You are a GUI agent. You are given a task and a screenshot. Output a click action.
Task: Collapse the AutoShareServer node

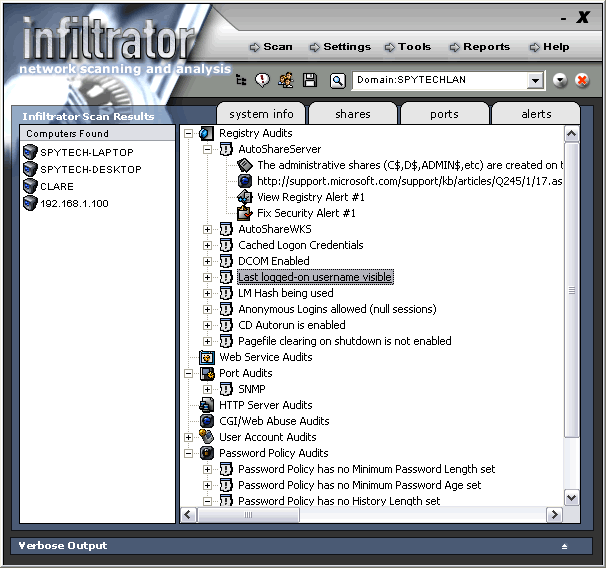208,150
